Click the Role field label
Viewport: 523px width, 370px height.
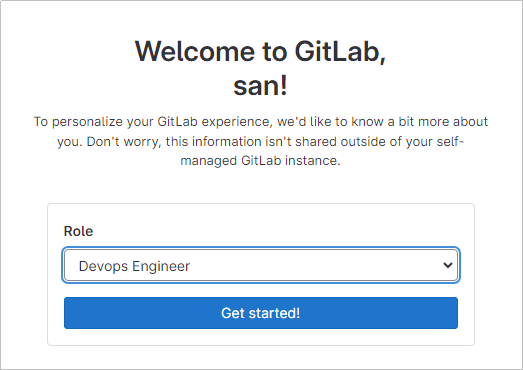[x=78, y=231]
